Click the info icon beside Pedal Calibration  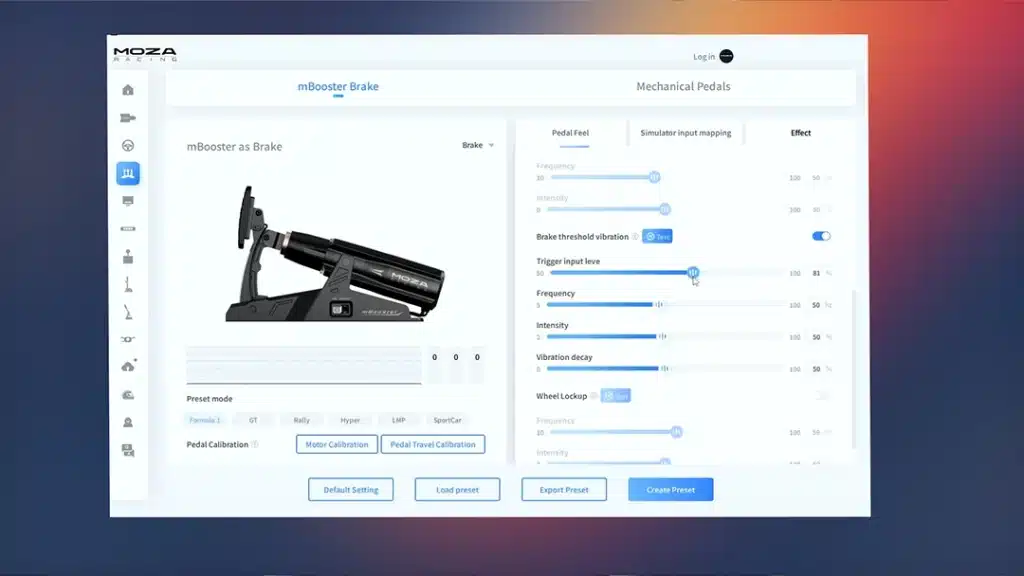(x=255, y=445)
